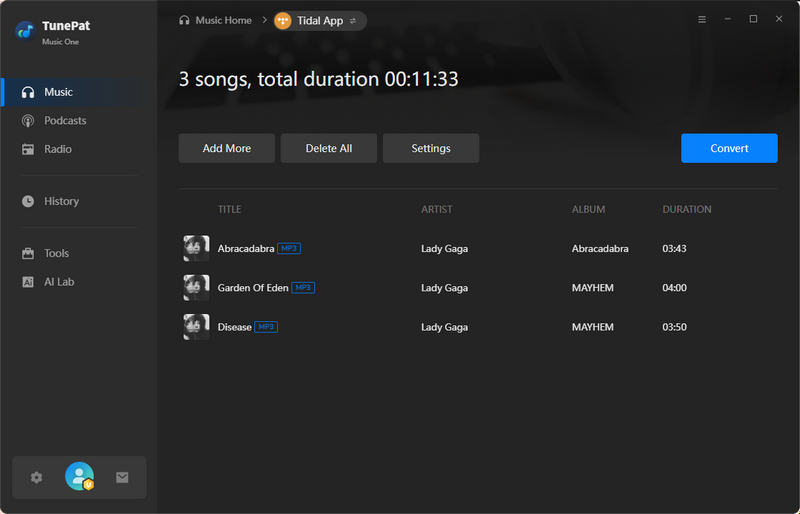Click the settings gear icon in bottom-left
This screenshot has width=800, height=514.
[37, 478]
